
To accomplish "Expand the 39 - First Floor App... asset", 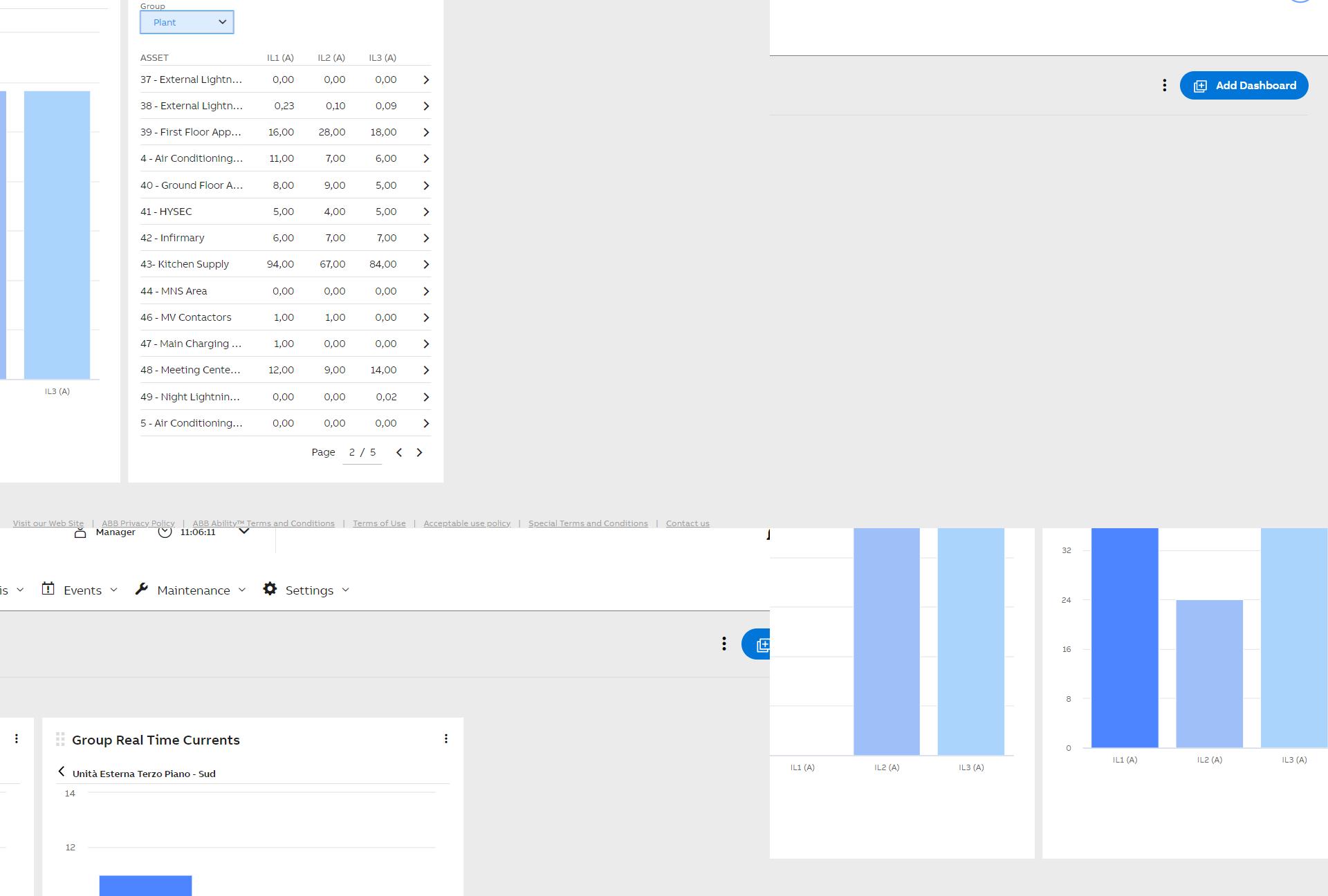I will 425,131.
